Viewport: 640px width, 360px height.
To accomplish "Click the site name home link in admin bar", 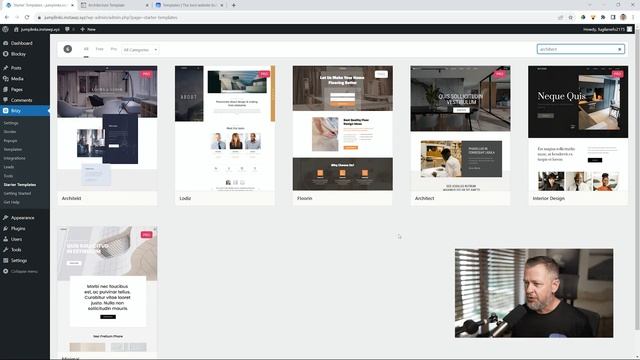I will point(37,29).
